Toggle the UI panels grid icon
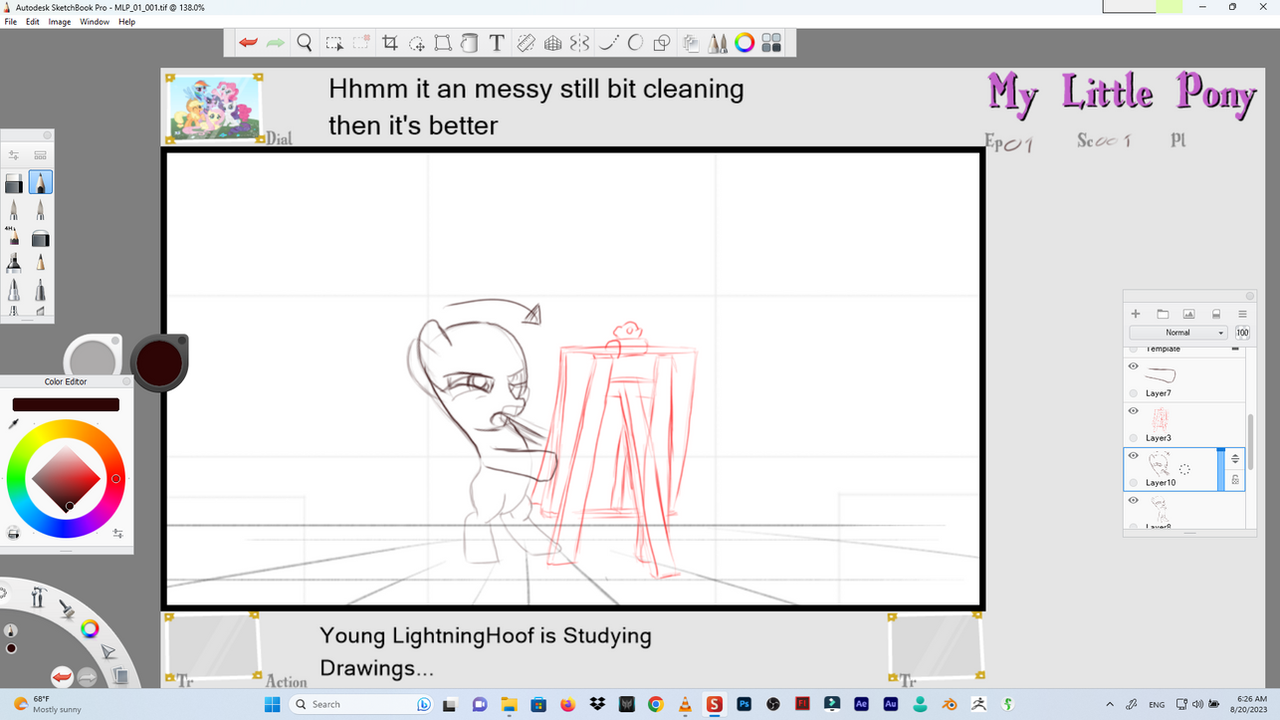 coord(771,43)
